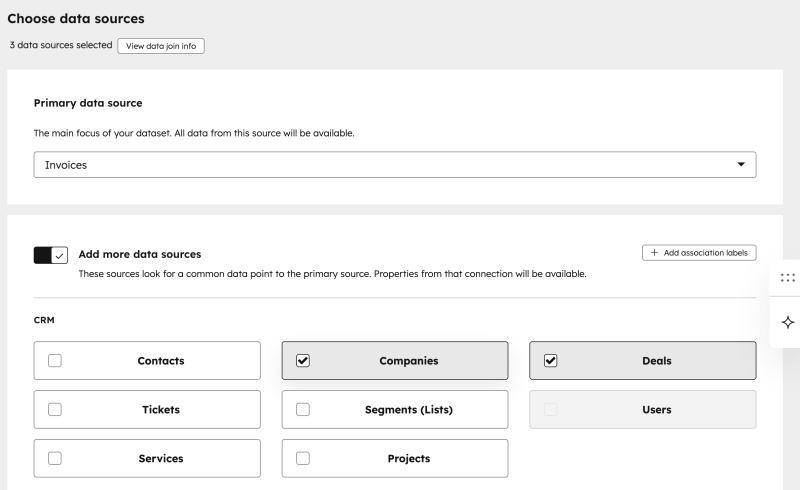The height and width of the screenshot is (490, 800).
Task: Turn off Add more data sources toggle
Action: tap(51, 255)
